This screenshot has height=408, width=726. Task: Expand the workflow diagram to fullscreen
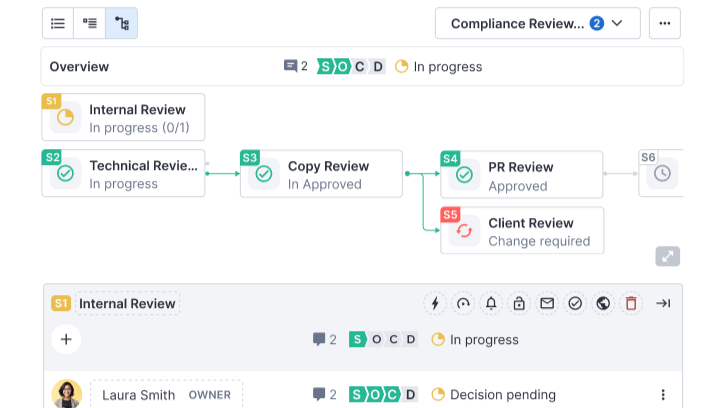pyautogui.click(x=667, y=257)
